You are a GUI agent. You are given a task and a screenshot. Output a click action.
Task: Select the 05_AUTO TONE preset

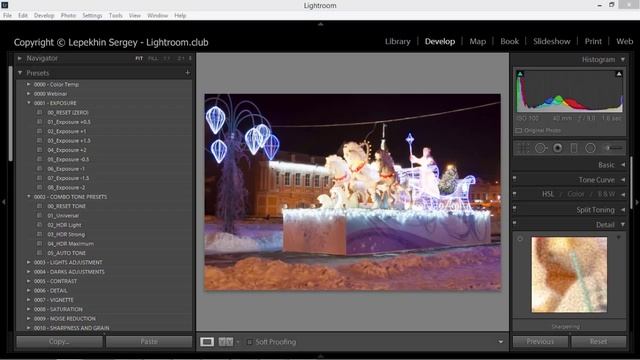point(67,253)
